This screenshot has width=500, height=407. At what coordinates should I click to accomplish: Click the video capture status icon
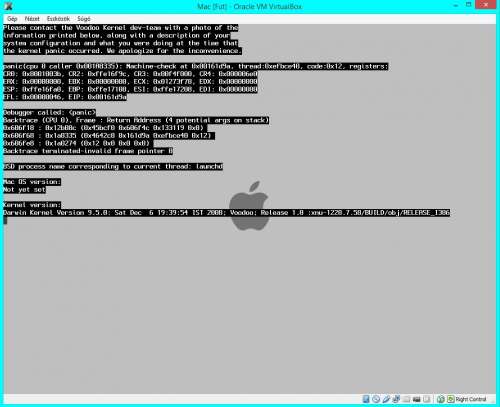416,399
